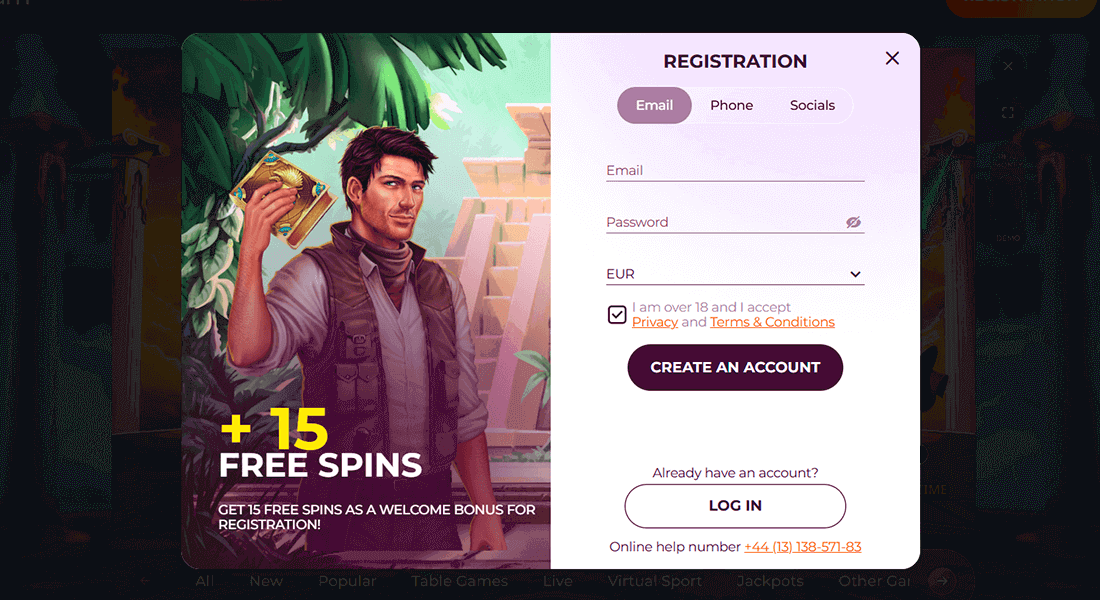Uncheck the over 18 acceptance checkbox
The height and width of the screenshot is (600, 1100).
617,315
